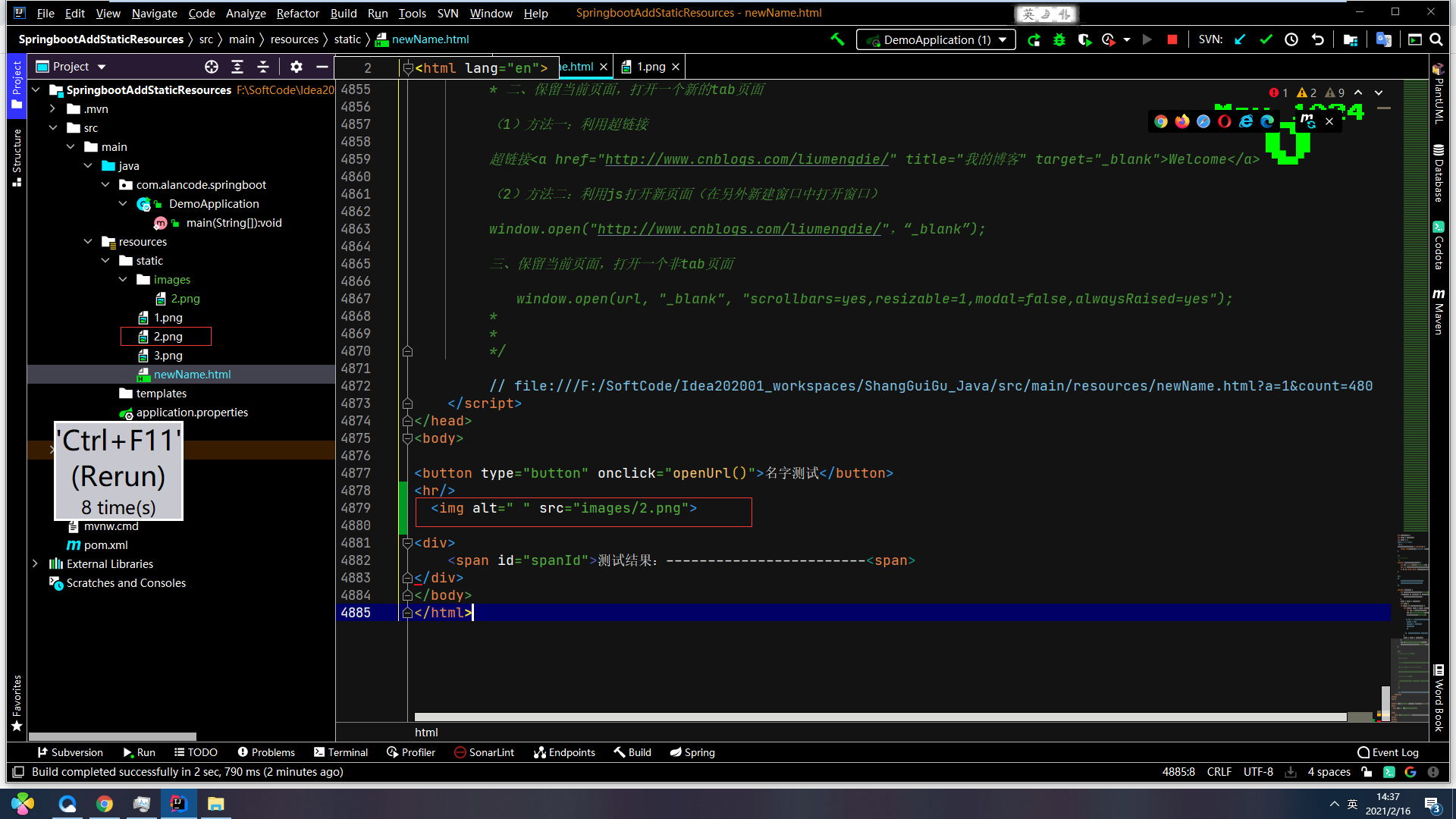Click the horizontal scrollbar of the editor
1456x819 pixels.
pyautogui.click(x=880, y=717)
